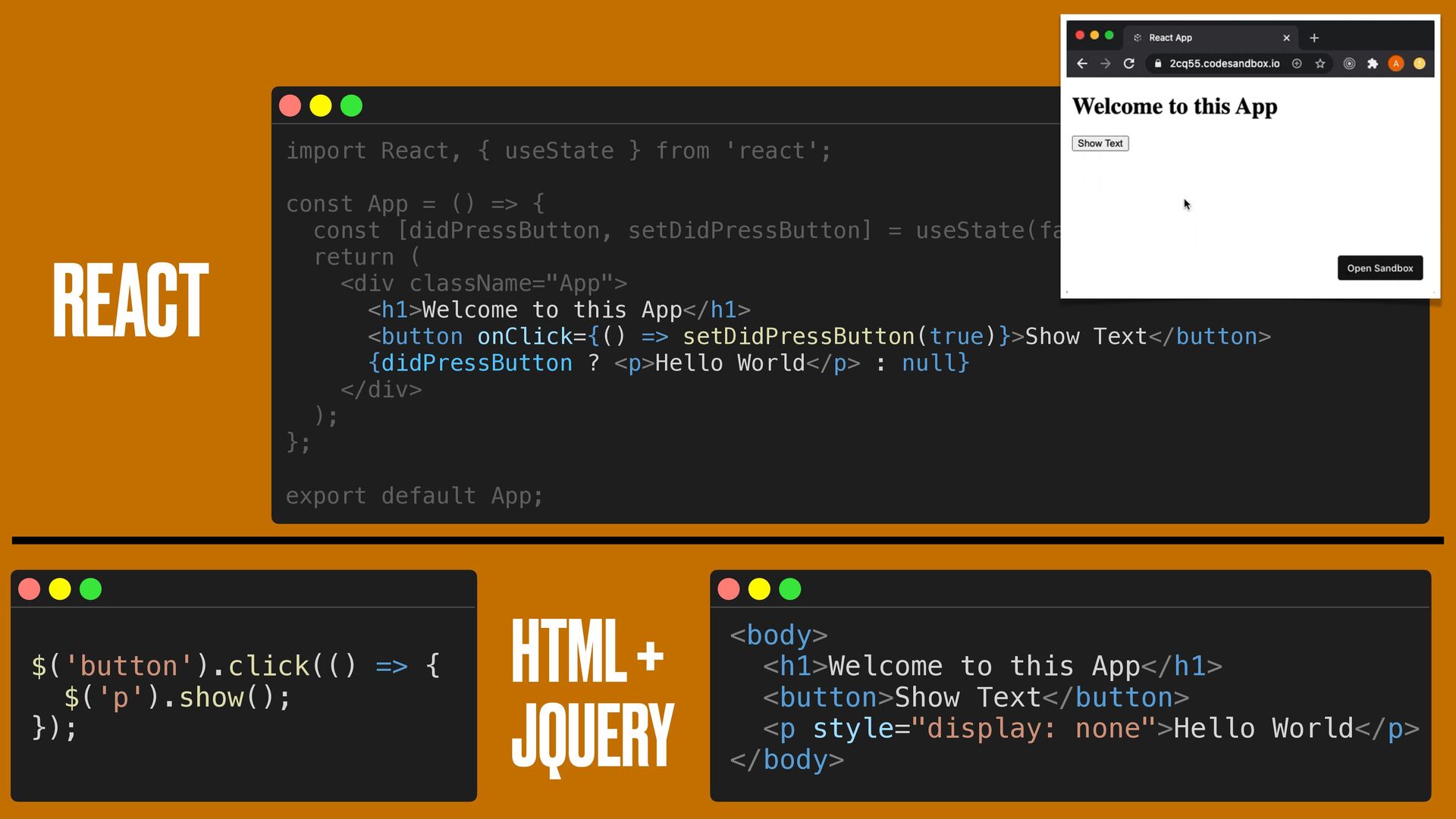
Task: Click yellow dot on jQuery code window
Action: [x=60, y=589]
